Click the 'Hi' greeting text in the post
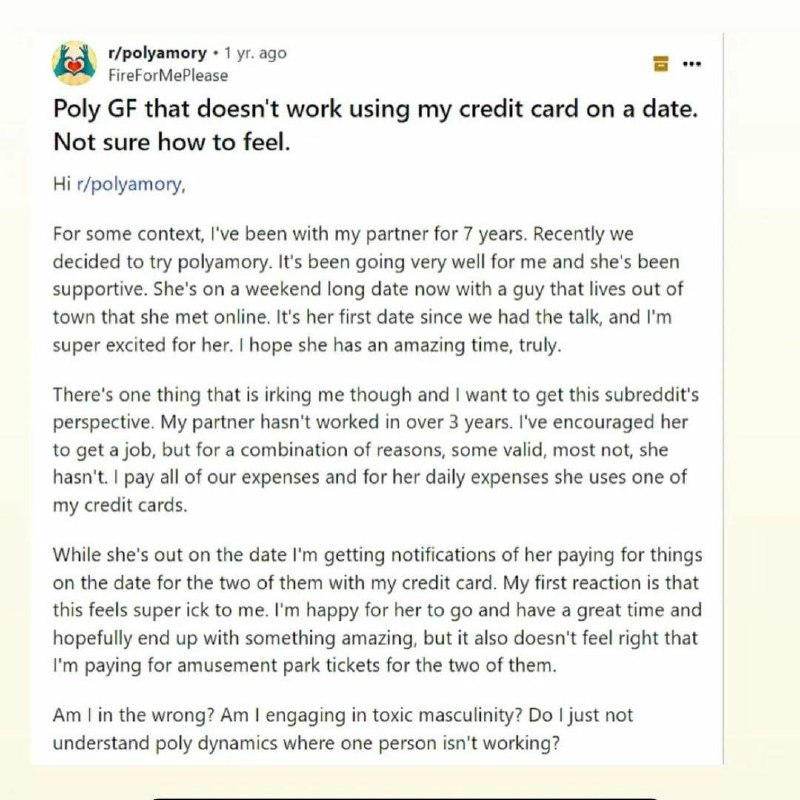800x800 pixels. click(62, 184)
